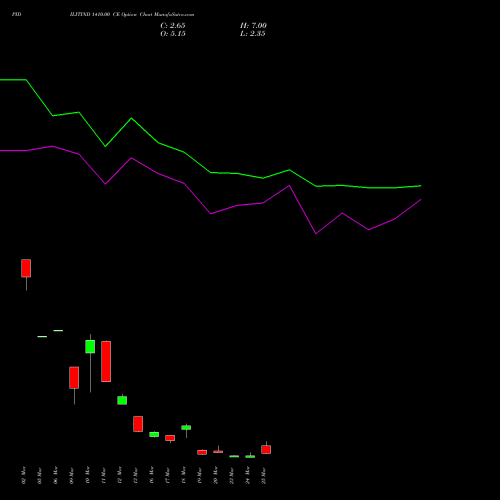Click the green indicator line
This screenshot has width=500, height=500.
click(x=210, y=172)
